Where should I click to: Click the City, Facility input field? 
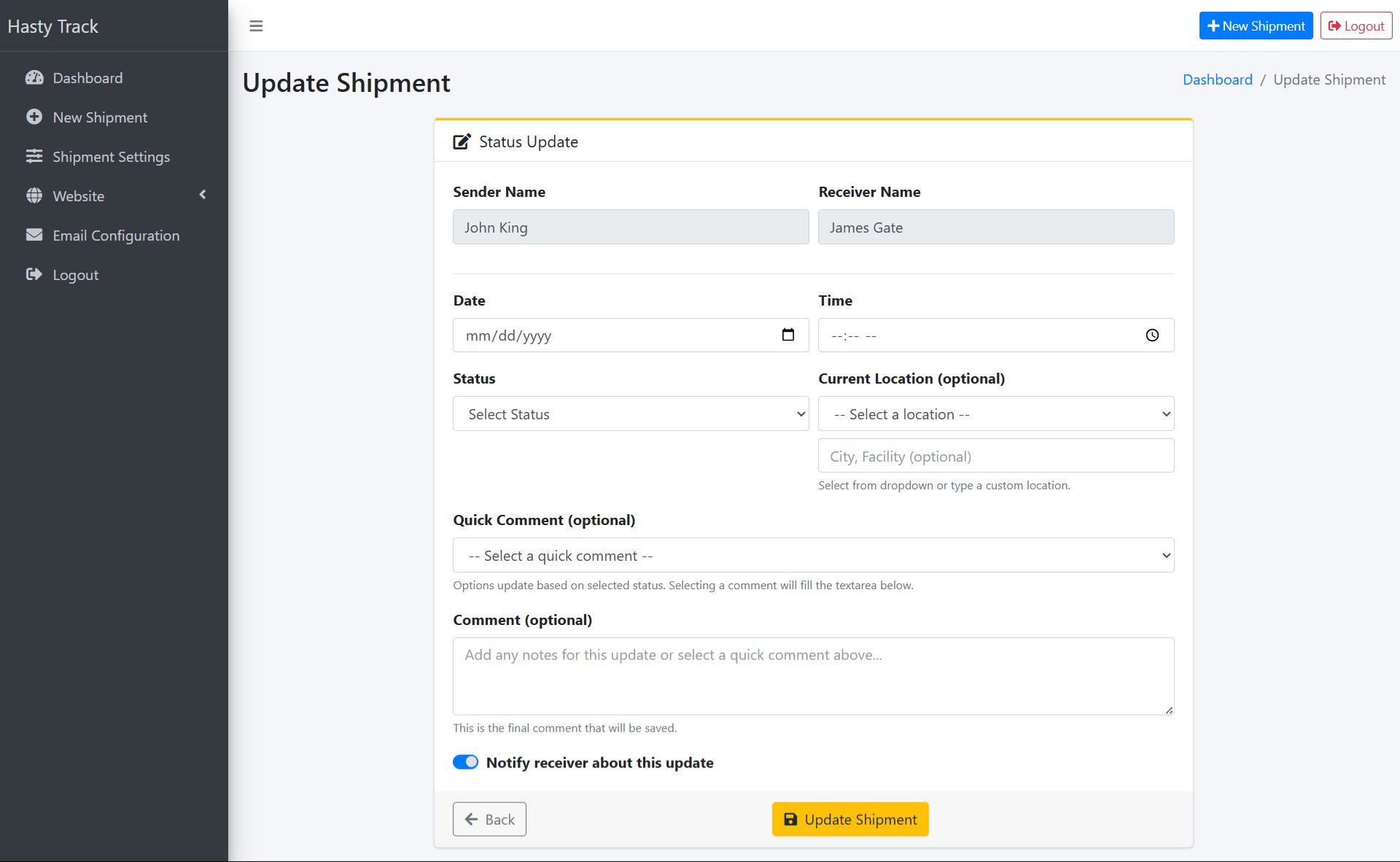point(995,456)
